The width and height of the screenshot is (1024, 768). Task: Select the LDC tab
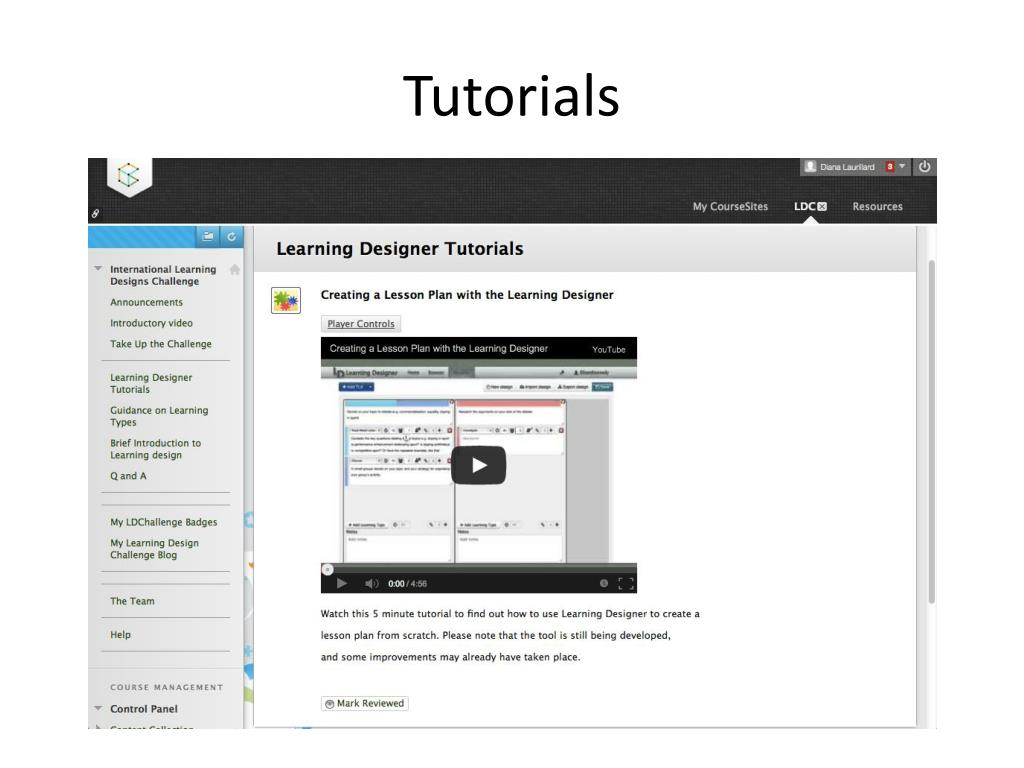805,206
